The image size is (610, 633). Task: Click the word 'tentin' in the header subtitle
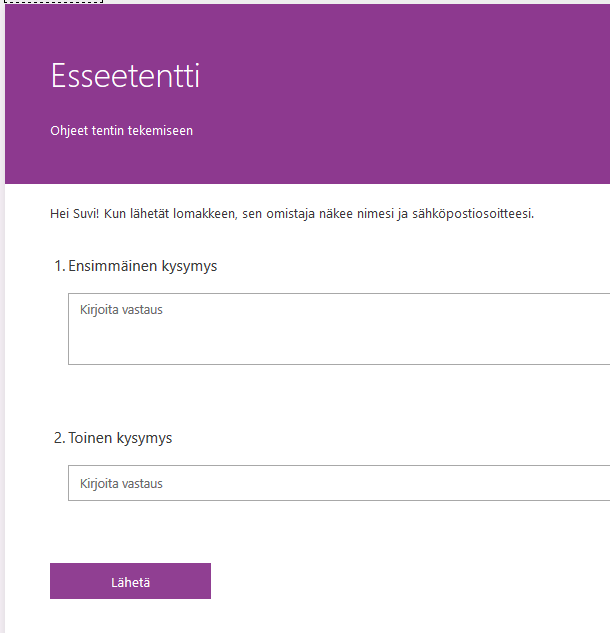coord(109,130)
